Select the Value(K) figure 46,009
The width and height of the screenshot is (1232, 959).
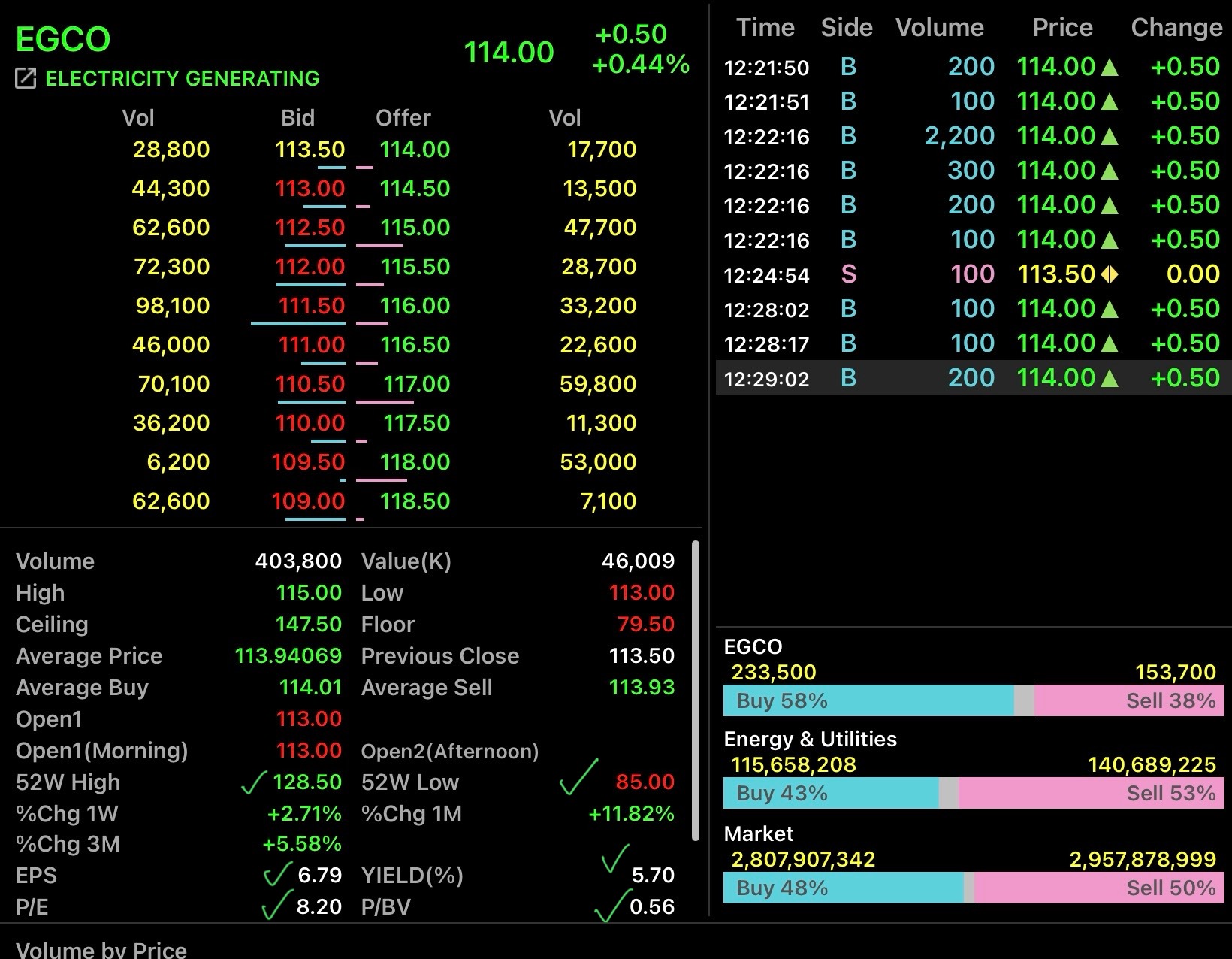pos(638,561)
